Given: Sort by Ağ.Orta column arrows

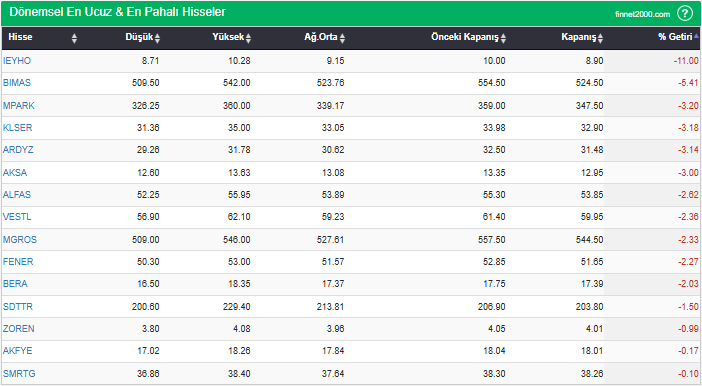Looking at the screenshot, I should (x=342, y=38).
